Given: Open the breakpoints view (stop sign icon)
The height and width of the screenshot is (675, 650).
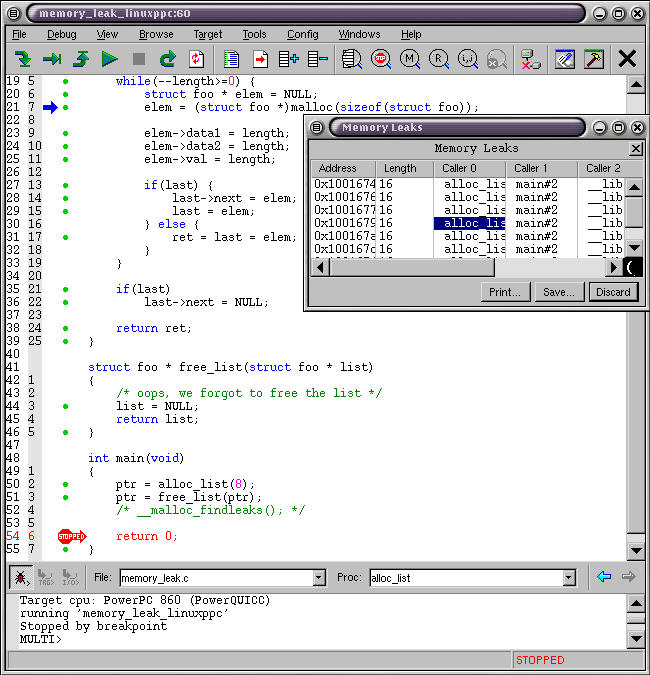Looking at the screenshot, I should 381,59.
